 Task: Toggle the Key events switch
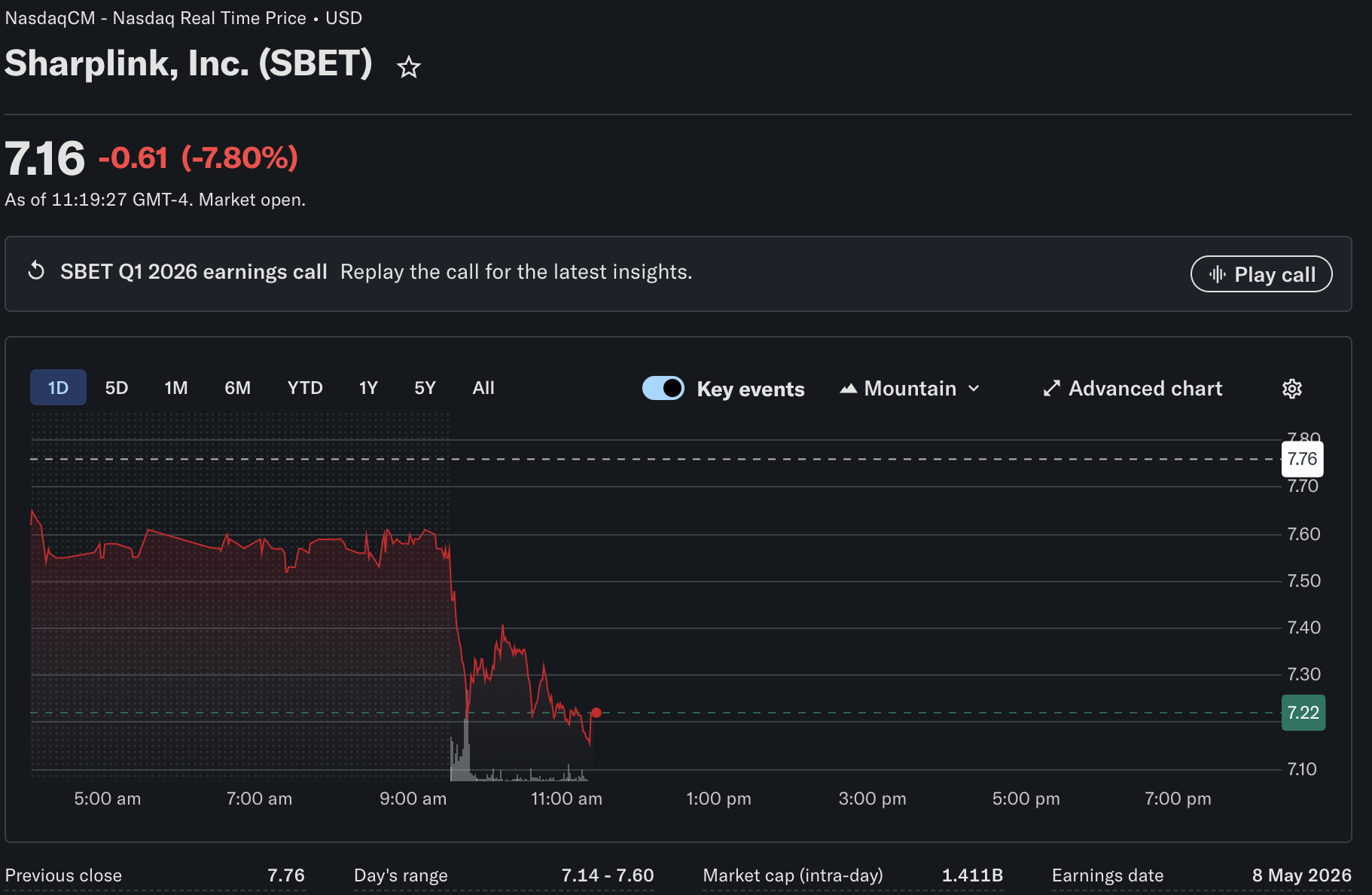(663, 388)
